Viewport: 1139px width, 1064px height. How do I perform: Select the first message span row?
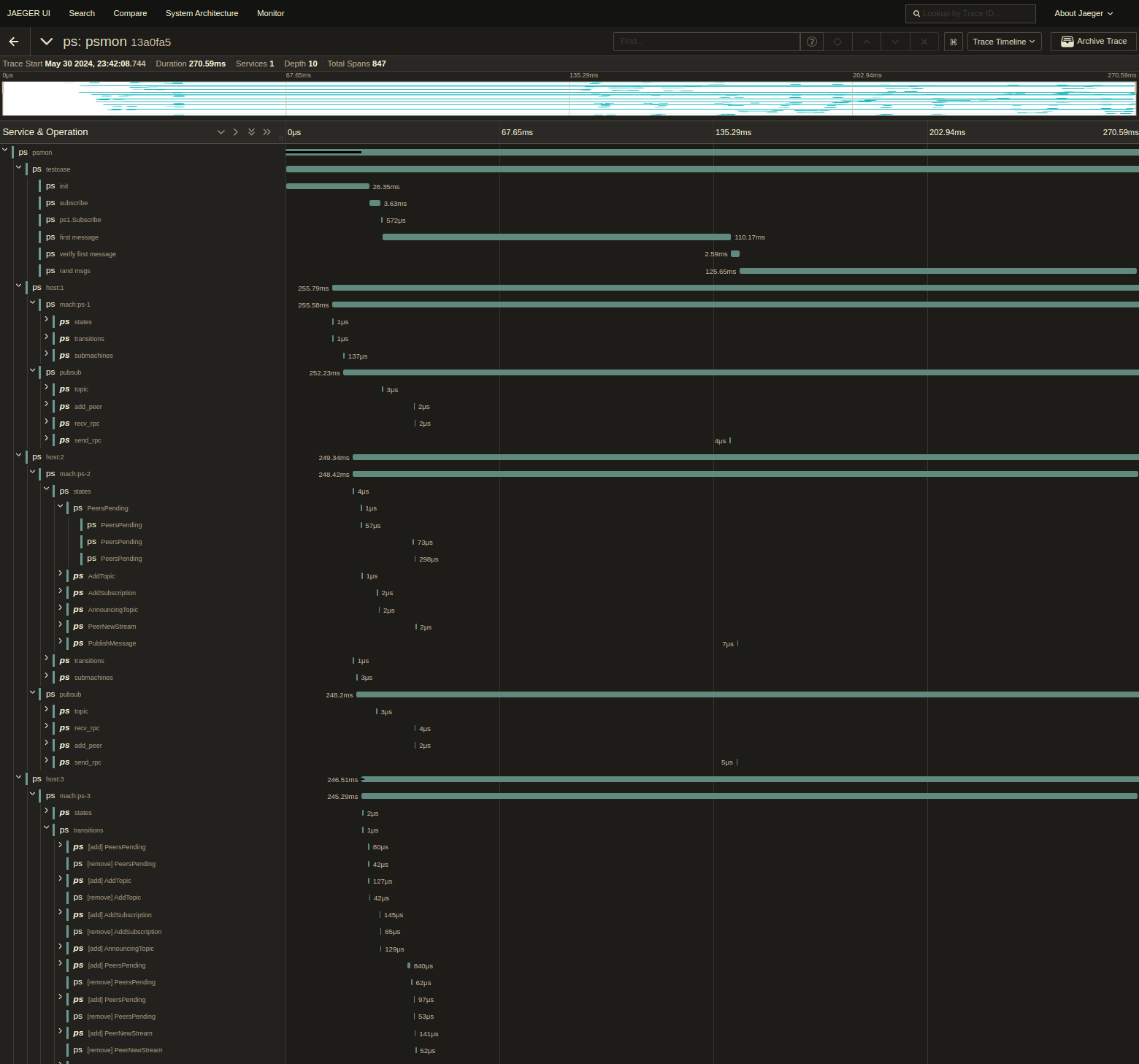click(x=161, y=237)
